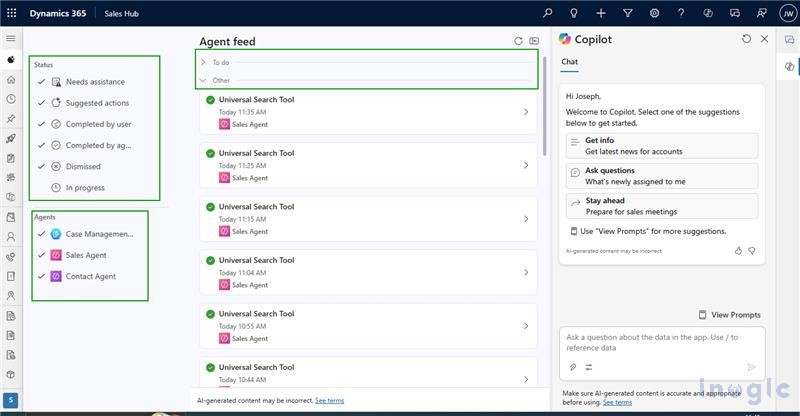The image size is (800, 416).
Task: Click the person icon in left navigation
Action: pyautogui.click(x=11, y=237)
